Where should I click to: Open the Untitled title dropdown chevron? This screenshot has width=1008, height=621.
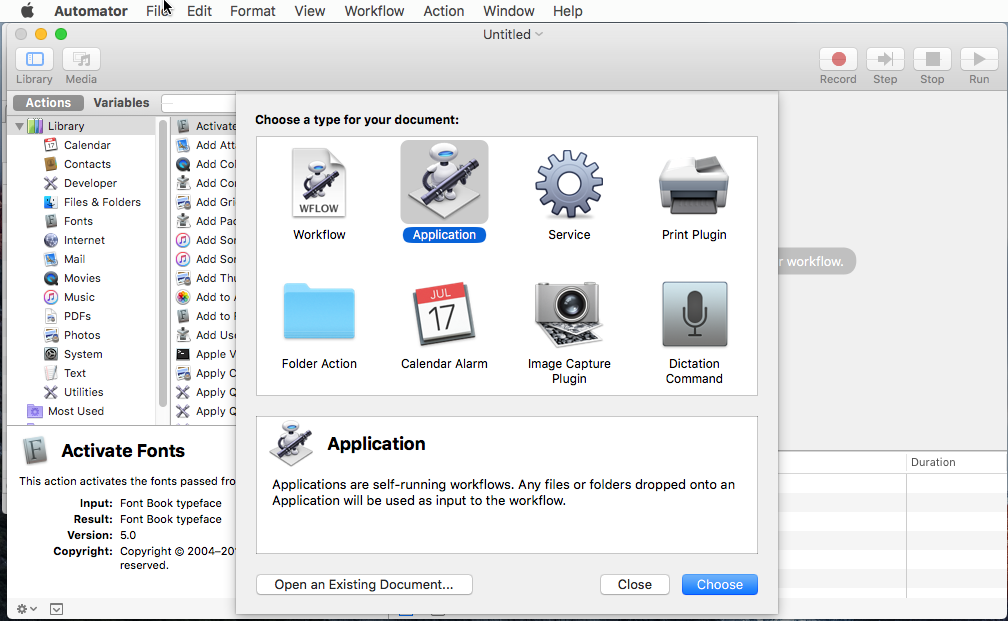[x=539, y=34]
